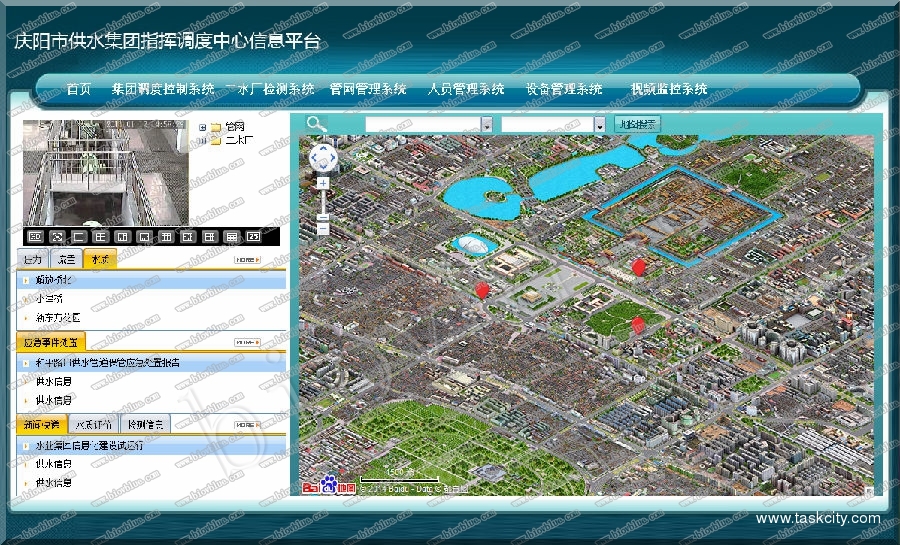The width and height of the screenshot is (900, 545).
Task: Click the first icon in the video toolbar
Action: [x=35, y=236]
